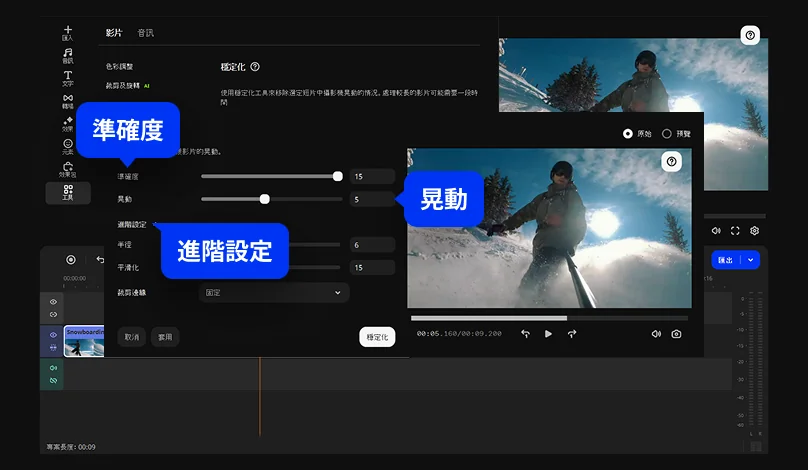Expand the 進階設定 advanced settings section
The width and height of the screenshot is (808, 470).
point(132,224)
